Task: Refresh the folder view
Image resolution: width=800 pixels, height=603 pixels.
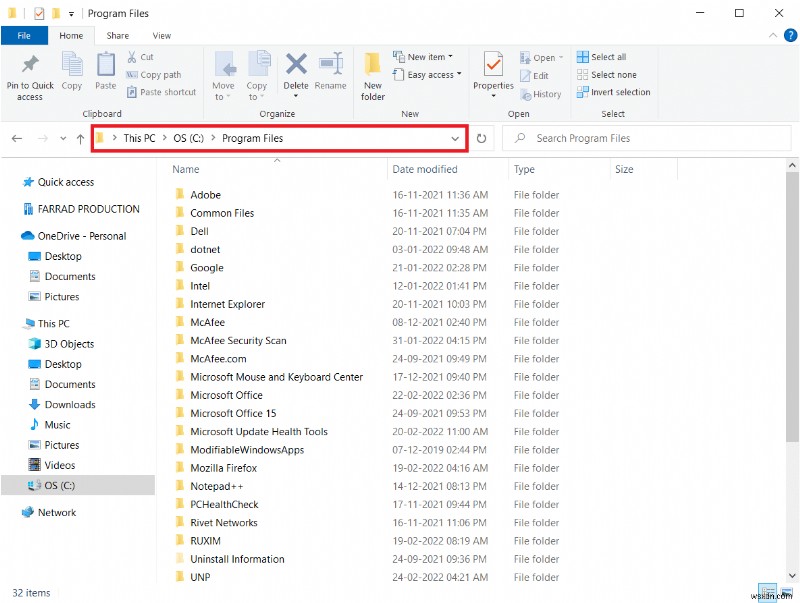Action: (x=481, y=139)
